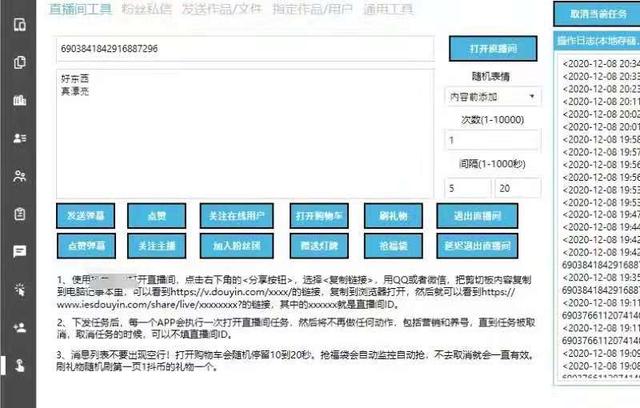Click the live room ID input field
Image resolution: width=640 pixels, height=408 pixels.
coord(245,49)
